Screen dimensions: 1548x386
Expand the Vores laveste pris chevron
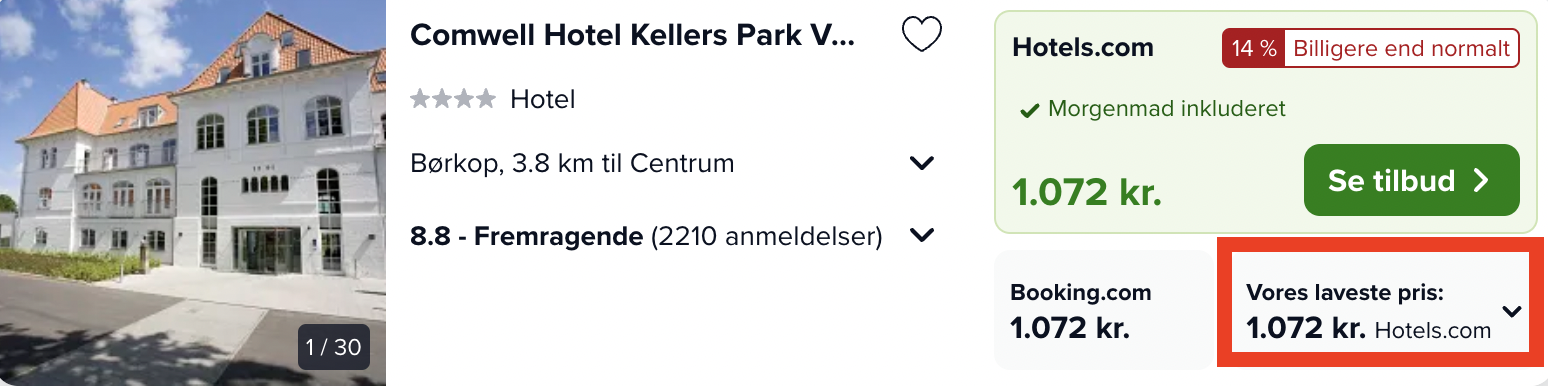point(1511,311)
